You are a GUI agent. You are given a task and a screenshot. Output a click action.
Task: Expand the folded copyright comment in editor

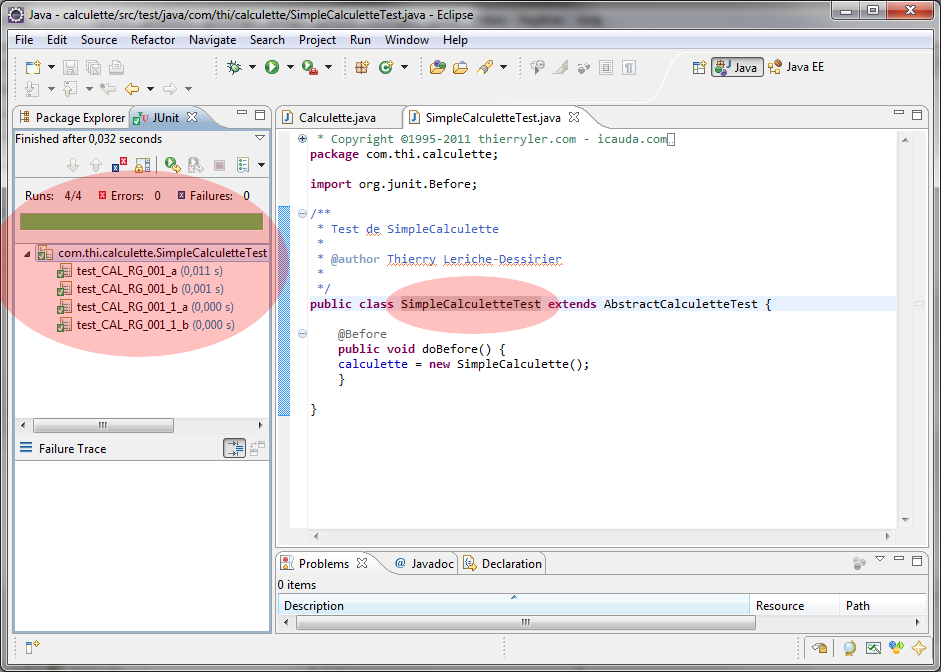click(x=302, y=139)
